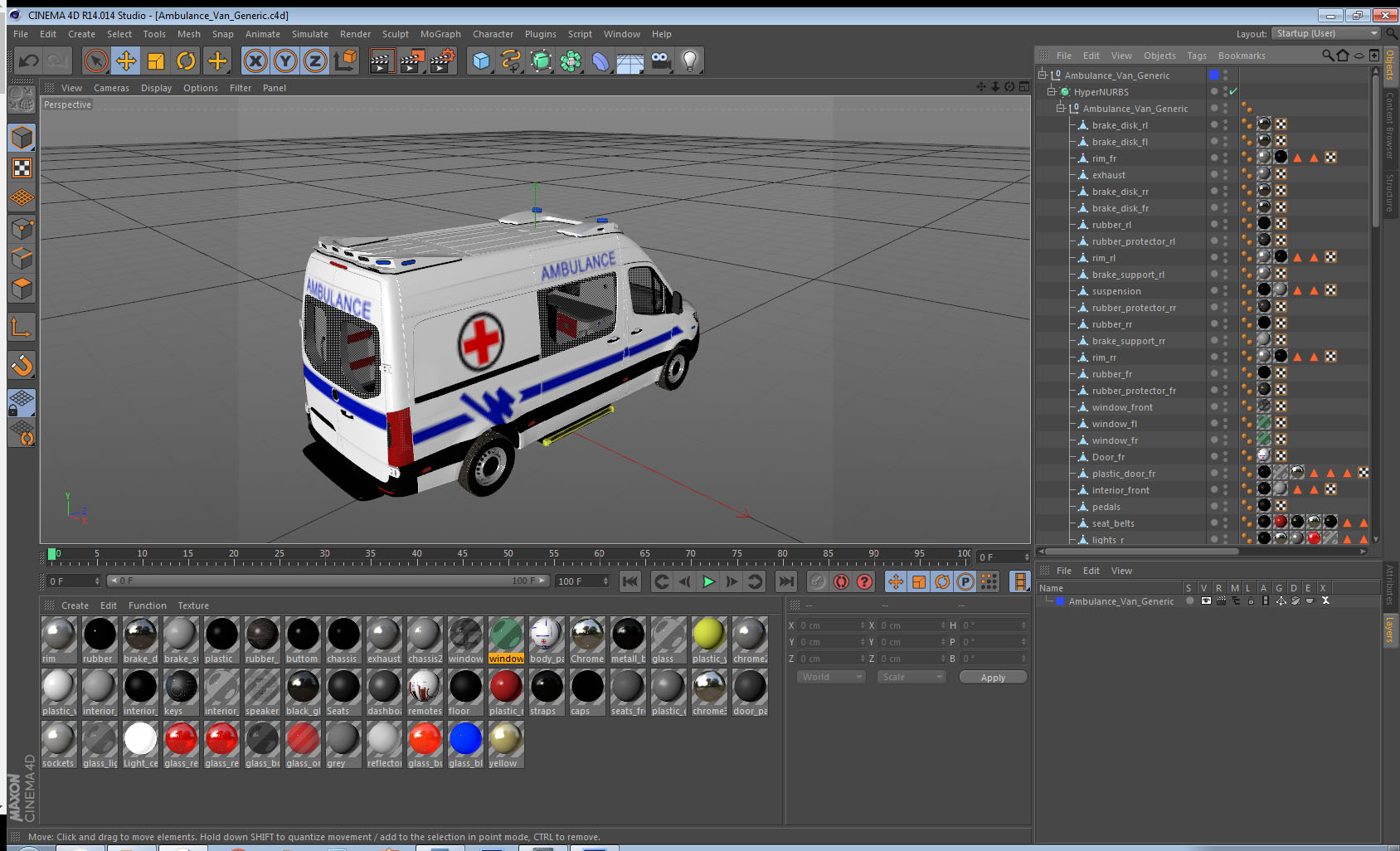Select the plastic_r red material swatch
The width and height of the screenshot is (1400, 851).
click(506, 692)
